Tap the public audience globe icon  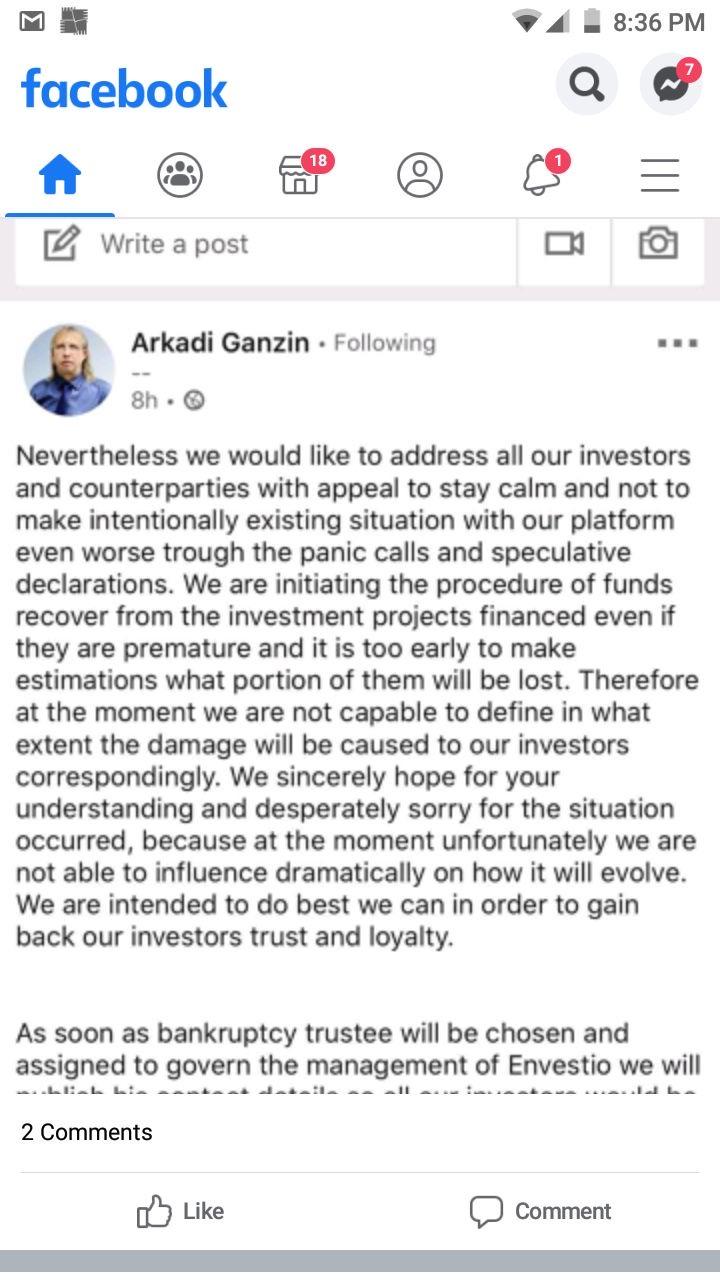click(x=194, y=401)
